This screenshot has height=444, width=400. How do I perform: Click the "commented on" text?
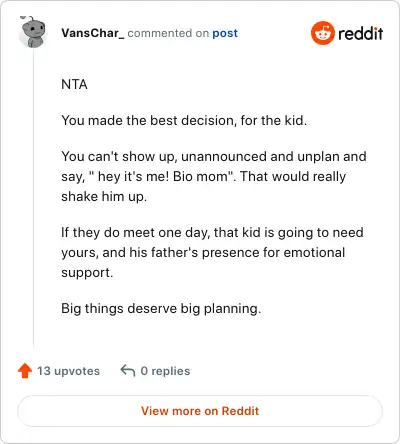168,33
